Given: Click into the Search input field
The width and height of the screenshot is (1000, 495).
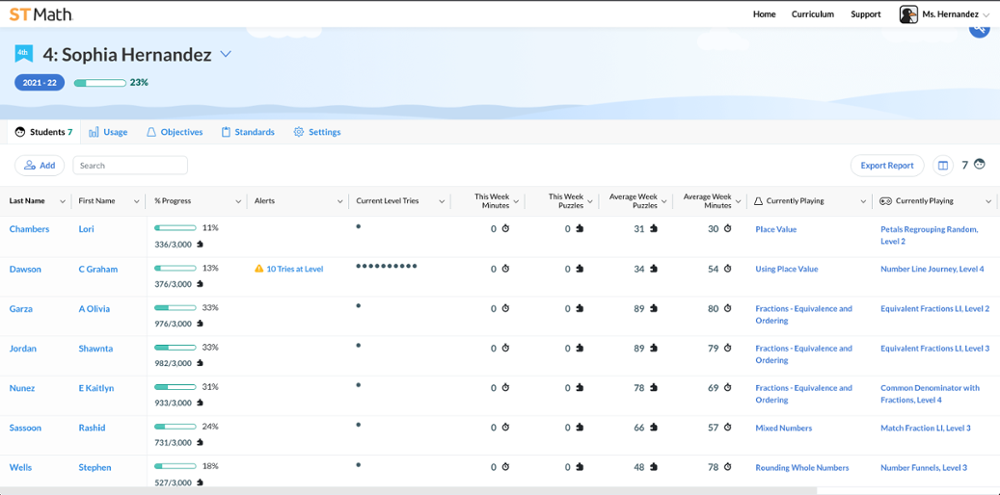Looking at the screenshot, I should (130, 165).
